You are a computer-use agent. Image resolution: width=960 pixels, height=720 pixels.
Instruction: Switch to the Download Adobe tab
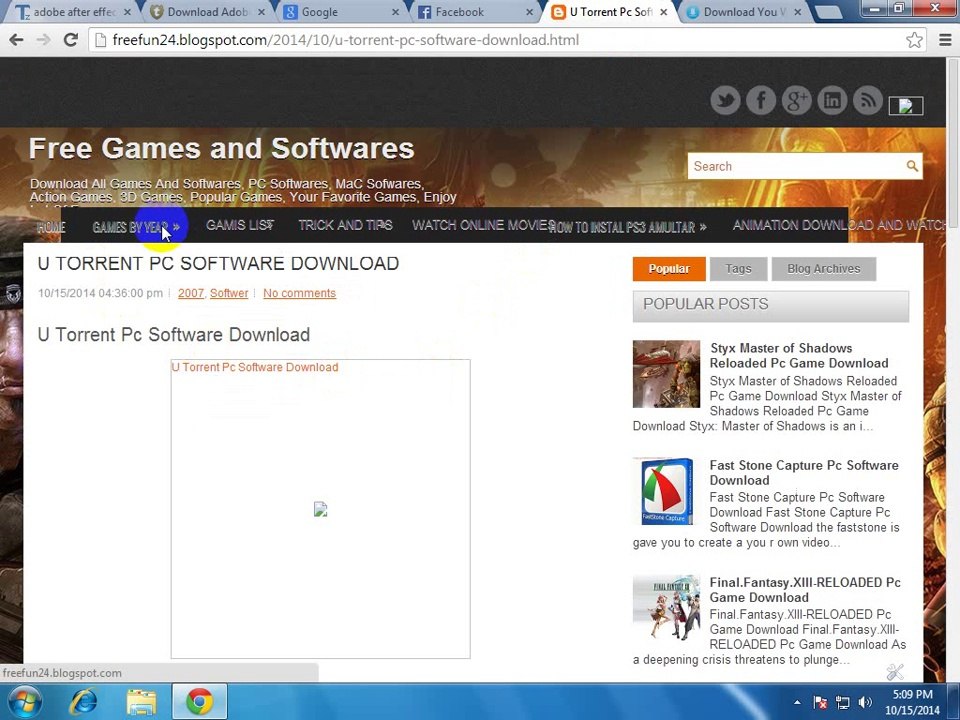tap(207, 12)
